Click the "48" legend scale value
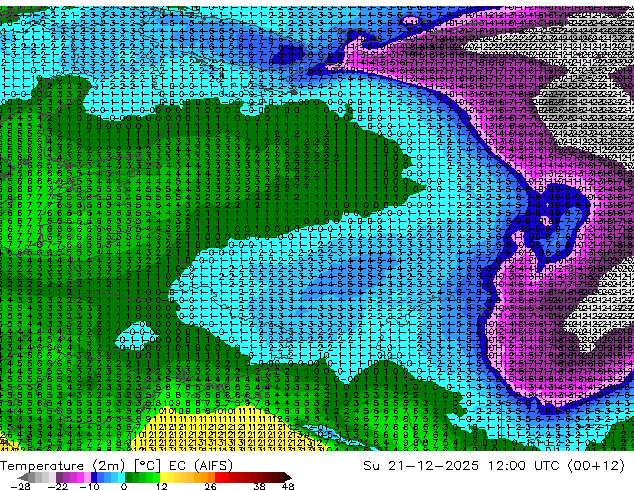The image size is (634, 490). (x=288, y=486)
